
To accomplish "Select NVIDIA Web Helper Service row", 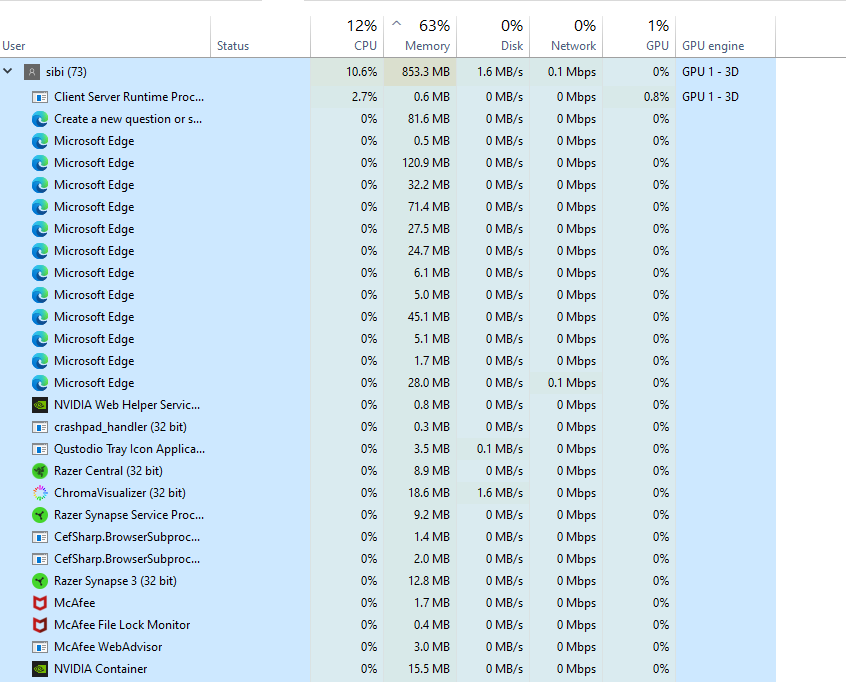I will coord(388,405).
